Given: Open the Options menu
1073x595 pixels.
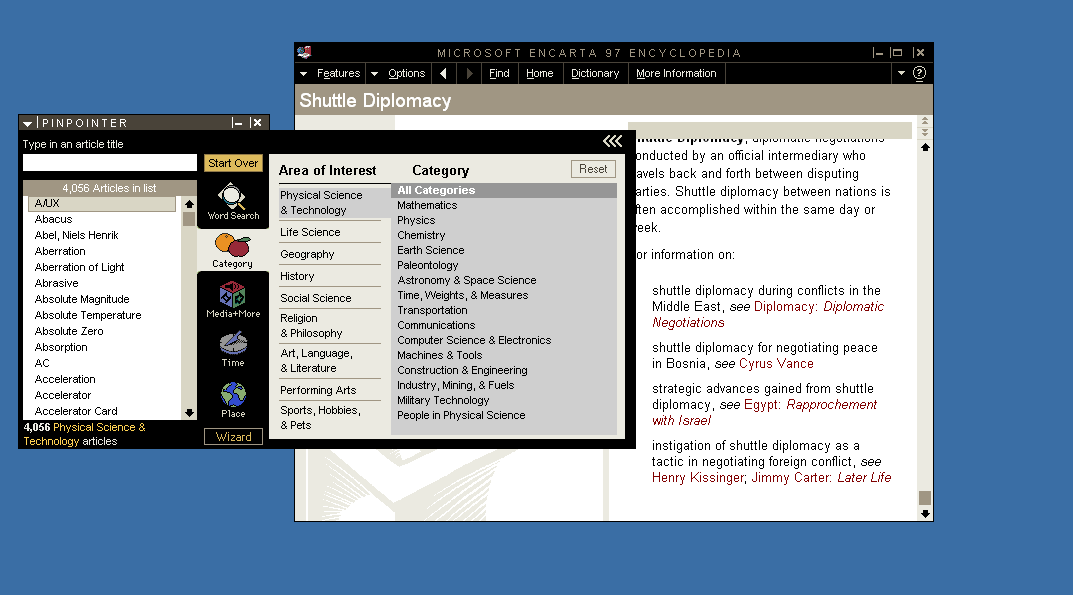Looking at the screenshot, I should tap(406, 73).
